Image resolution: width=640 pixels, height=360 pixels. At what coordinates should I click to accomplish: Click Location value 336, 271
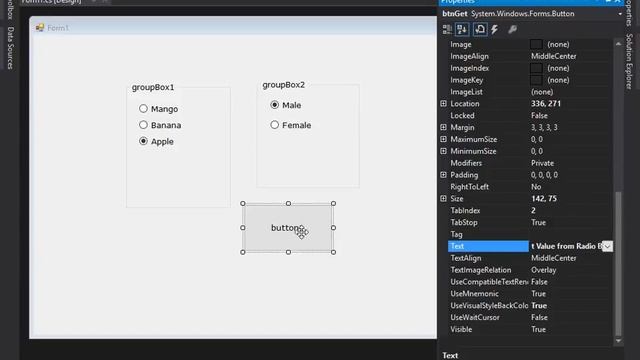(x=546, y=104)
